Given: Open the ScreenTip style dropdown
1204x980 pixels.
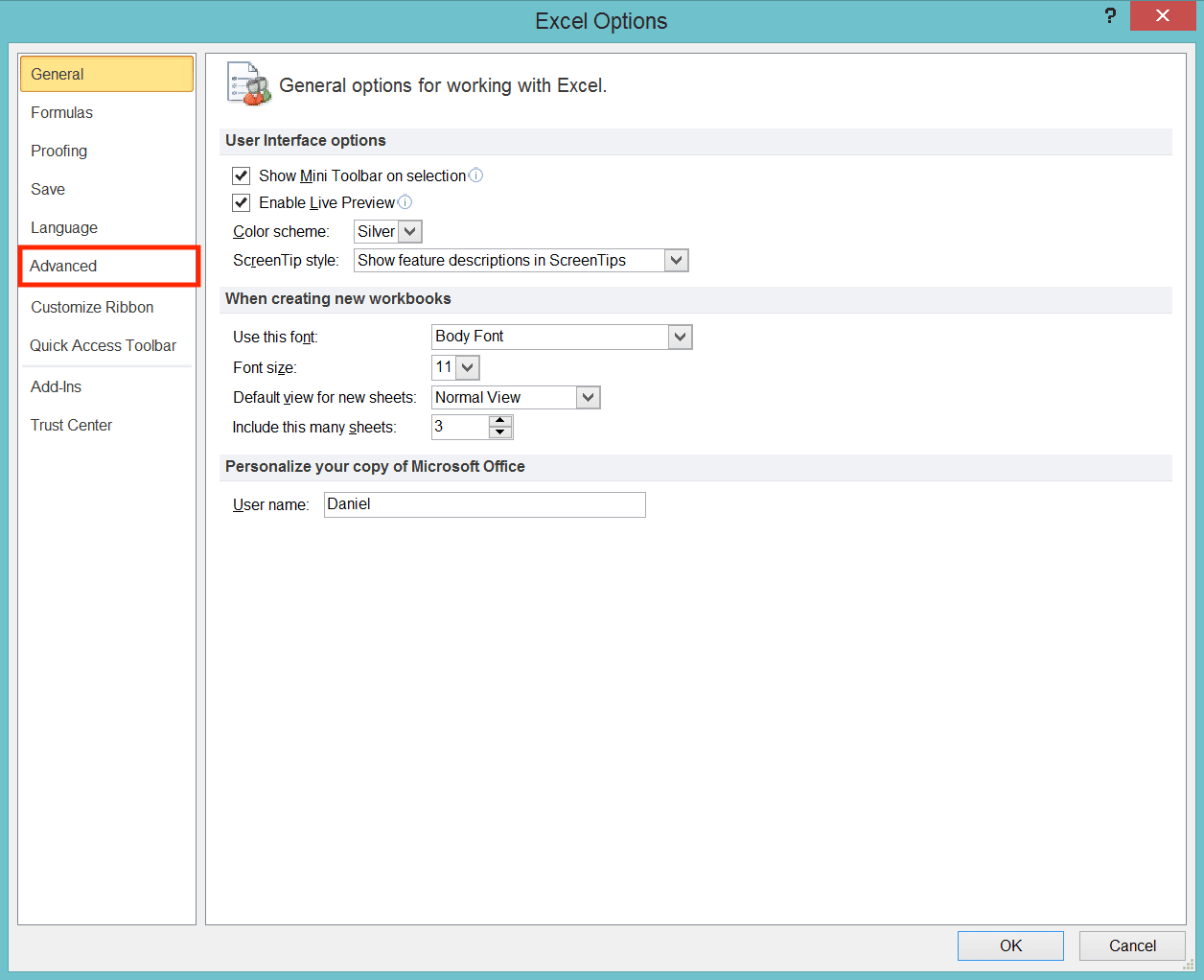Looking at the screenshot, I should click(x=677, y=260).
